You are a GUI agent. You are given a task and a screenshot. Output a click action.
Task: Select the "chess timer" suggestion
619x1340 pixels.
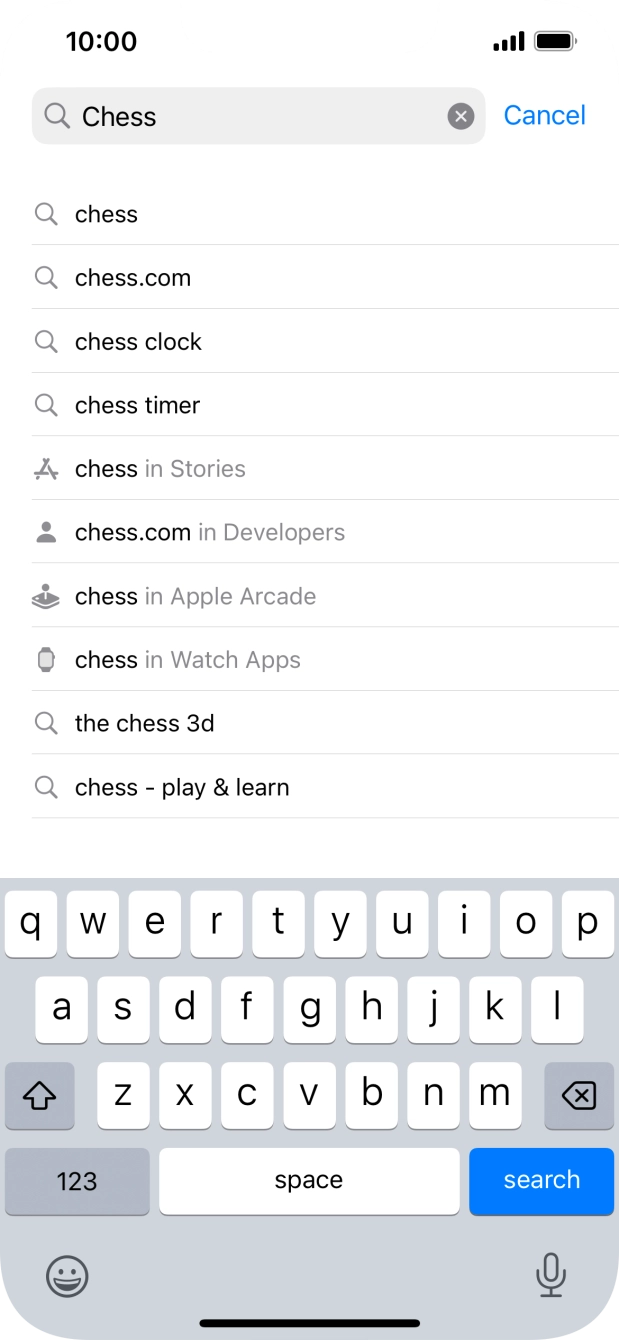pyautogui.click(x=137, y=405)
